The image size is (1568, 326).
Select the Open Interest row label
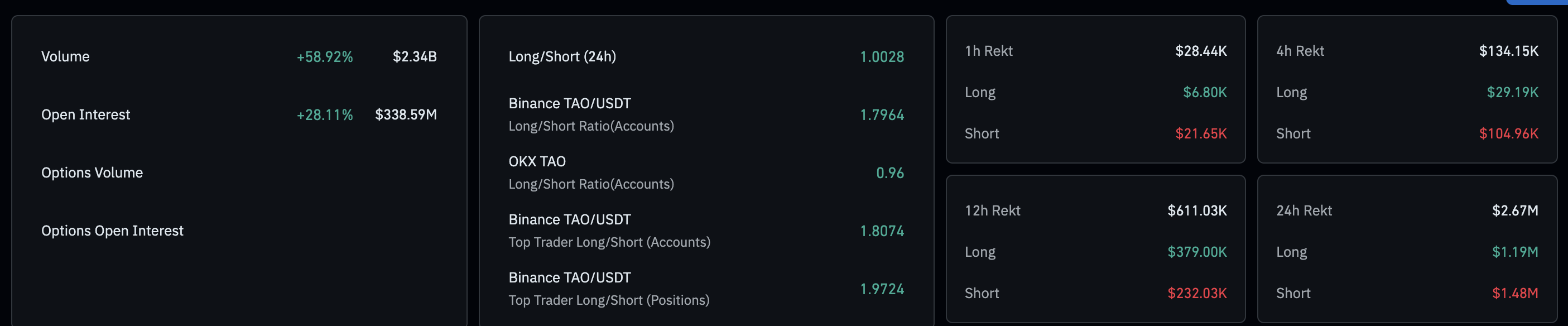[x=85, y=114]
